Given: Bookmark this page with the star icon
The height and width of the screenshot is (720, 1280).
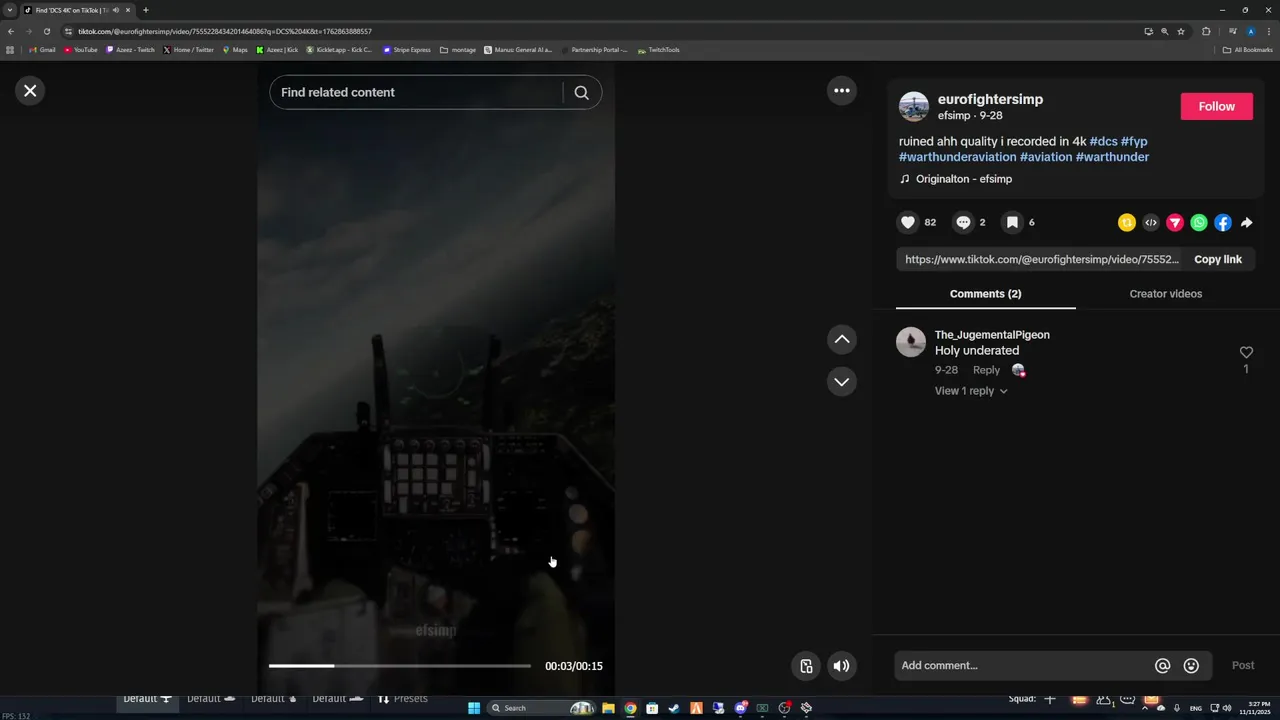Looking at the screenshot, I should [x=1181, y=31].
